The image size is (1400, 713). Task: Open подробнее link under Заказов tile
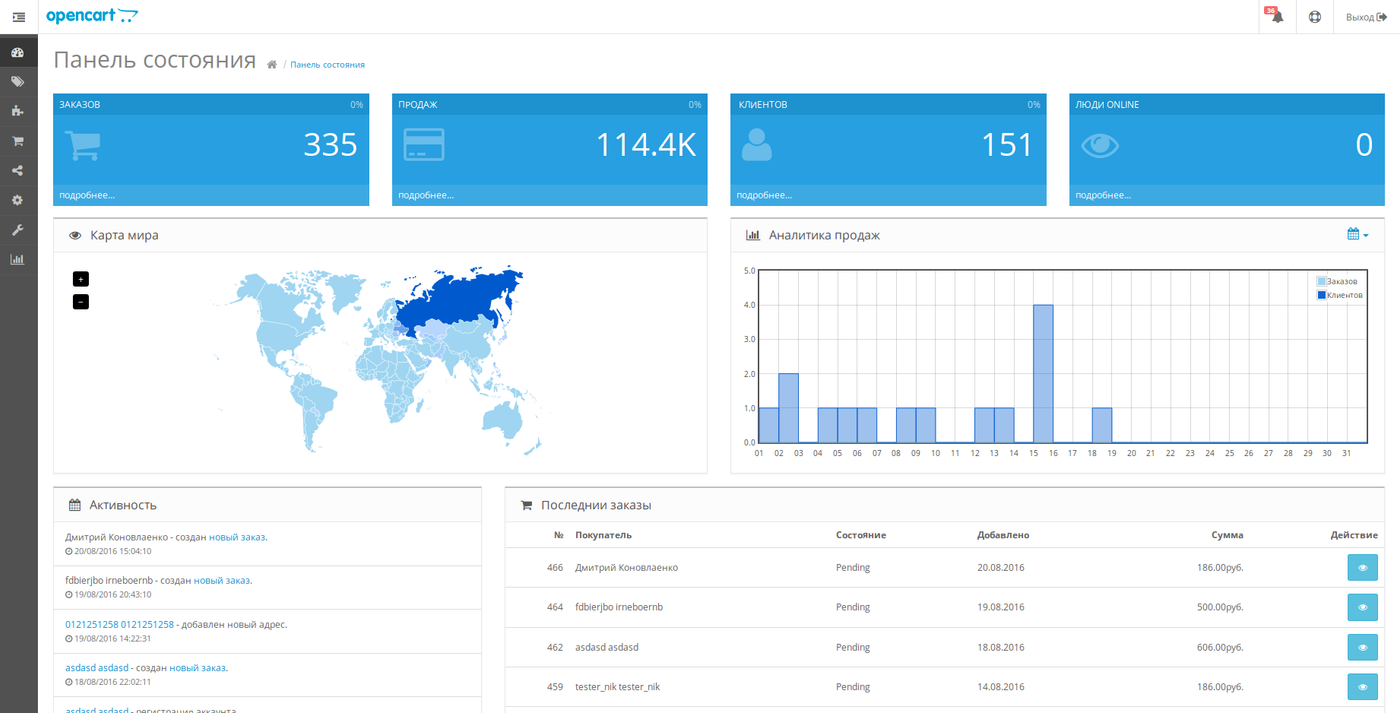(87, 195)
